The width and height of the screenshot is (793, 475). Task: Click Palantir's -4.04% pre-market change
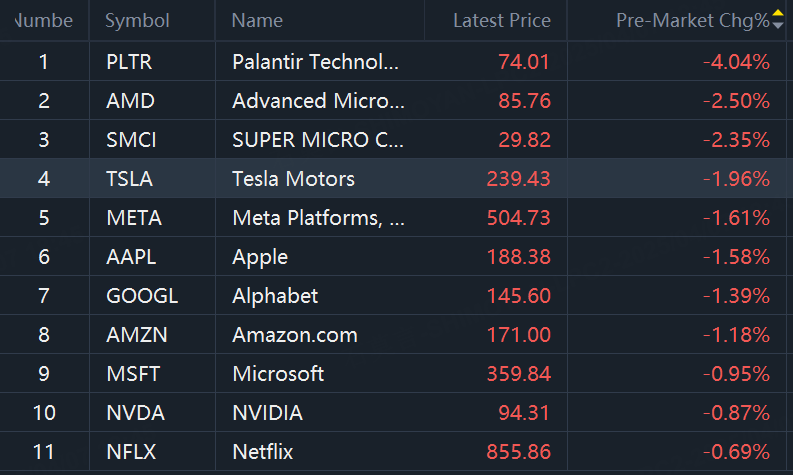coord(736,62)
